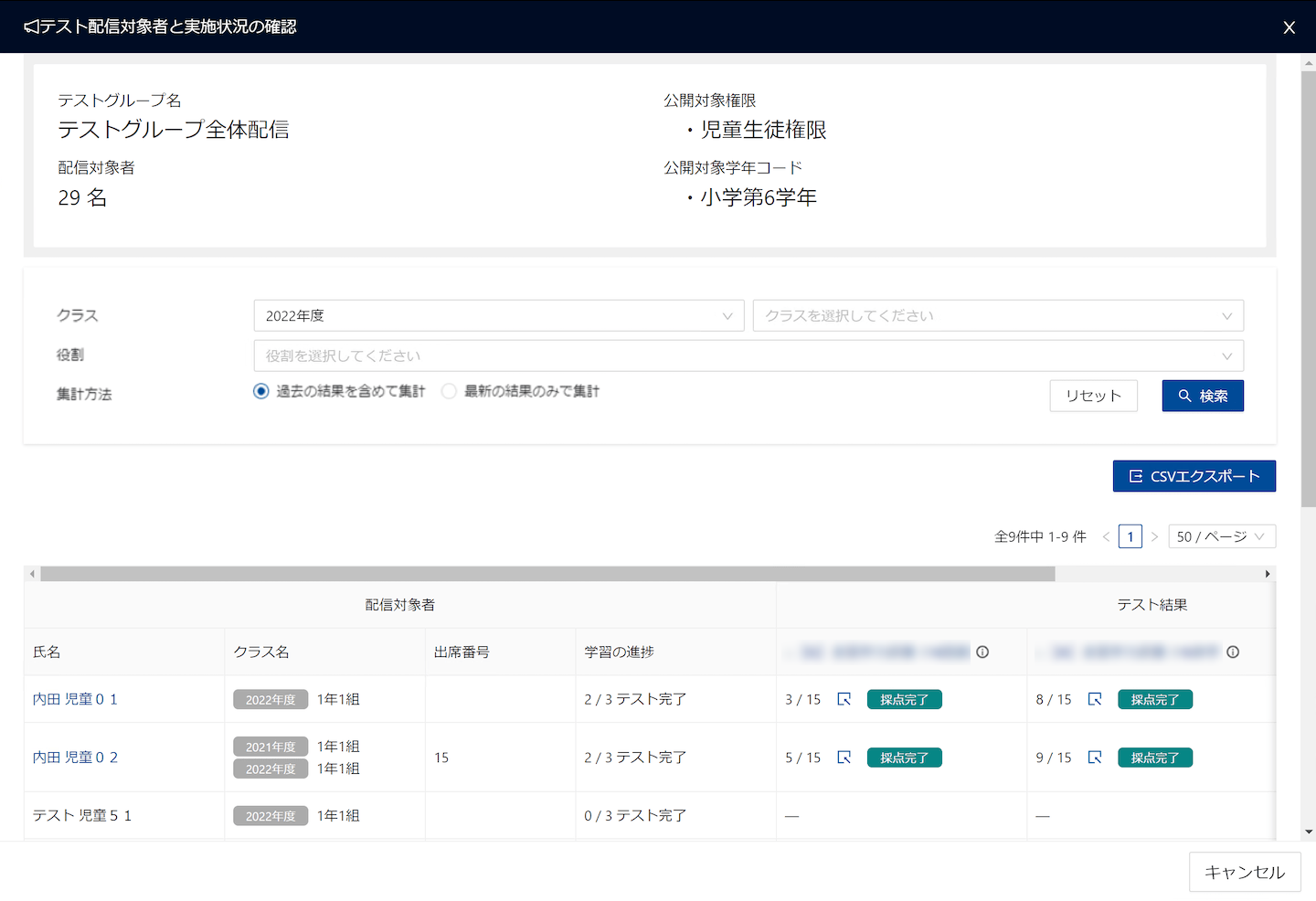
Task: Open detail icon beside 5 / 15 score
Action: pos(844,758)
